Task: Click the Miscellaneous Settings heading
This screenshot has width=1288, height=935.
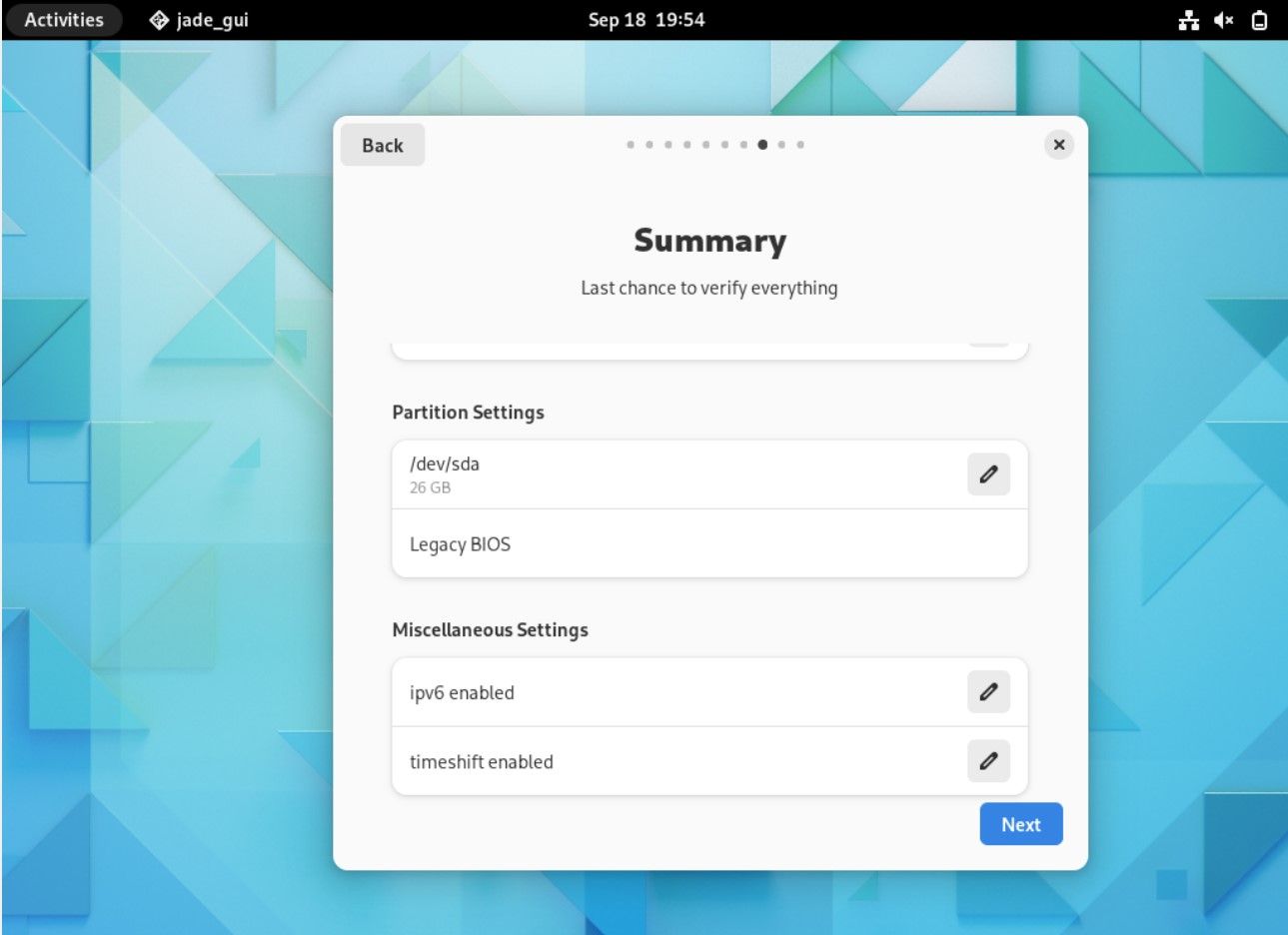Action: tap(491, 630)
